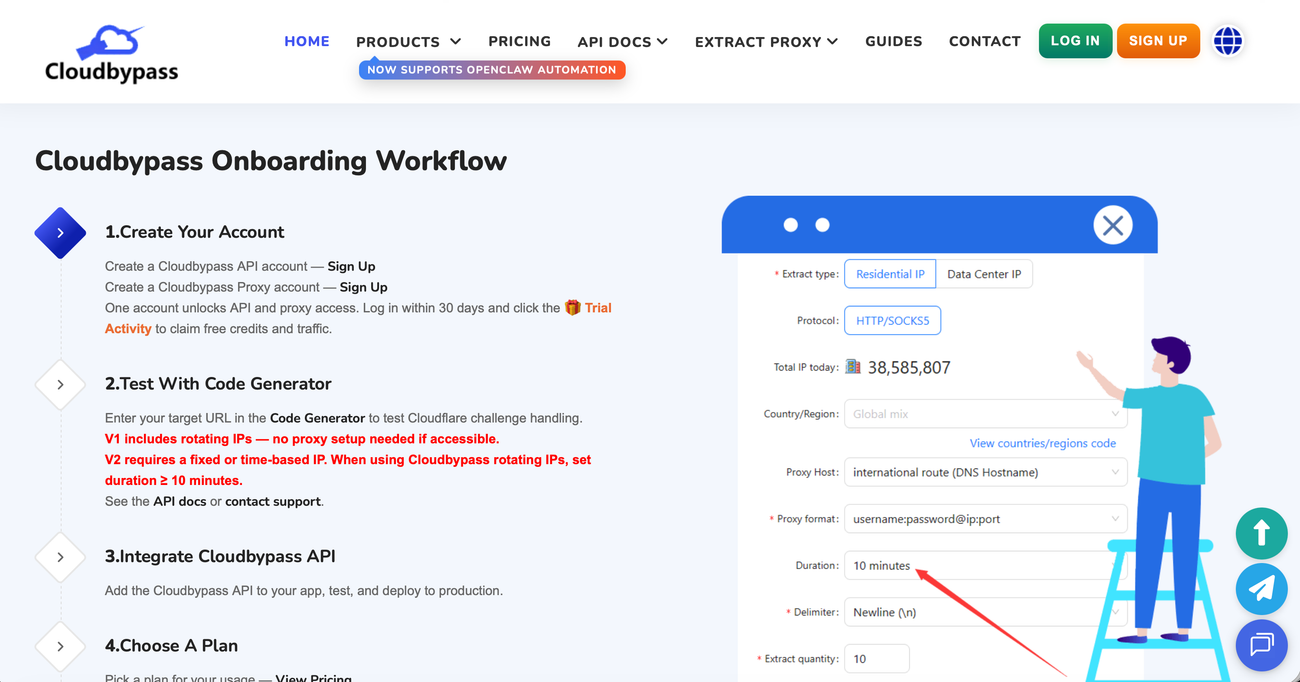Go to the HOME nav item

(x=307, y=41)
